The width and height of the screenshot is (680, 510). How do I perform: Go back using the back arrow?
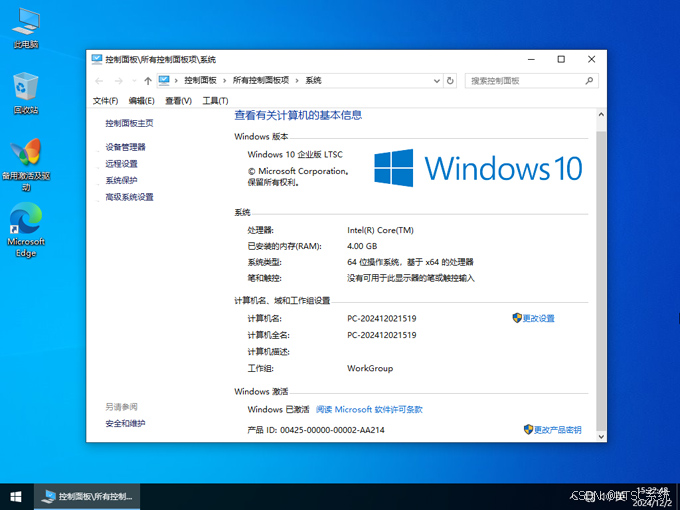(x=99, y=81)
